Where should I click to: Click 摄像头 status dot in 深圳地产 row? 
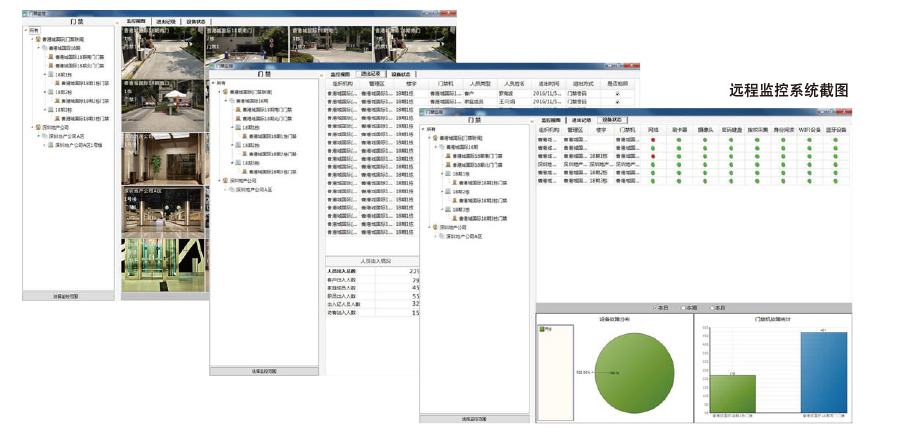point(704,164)
